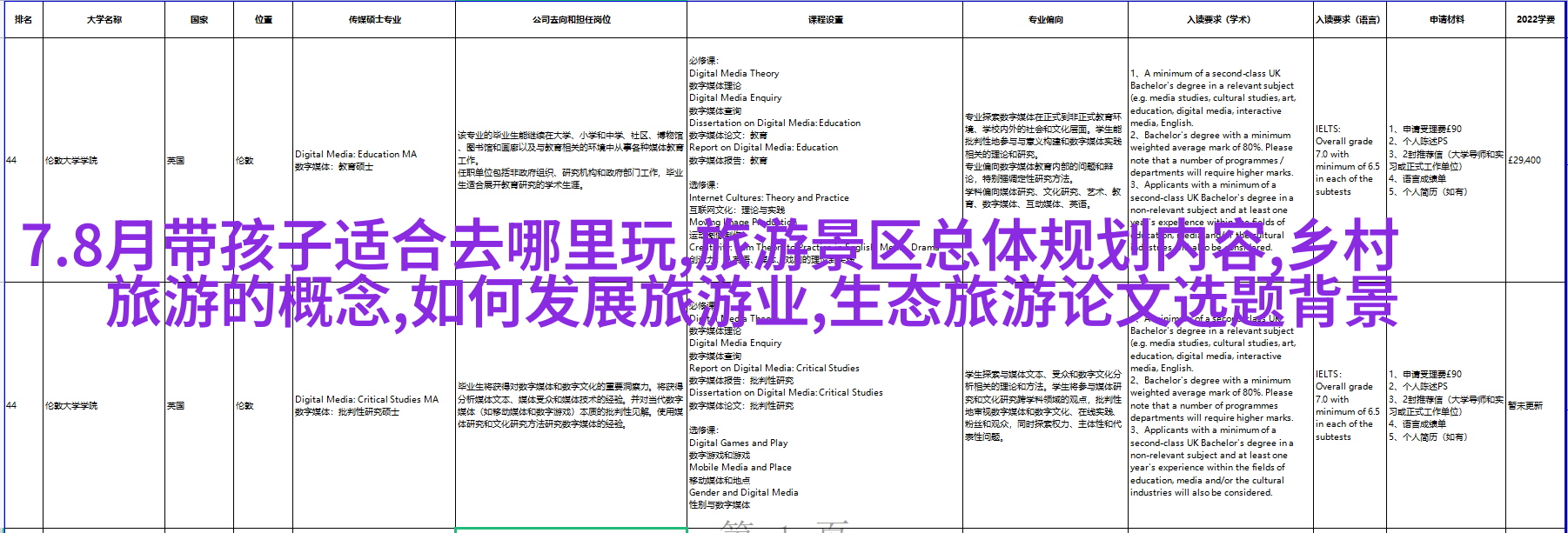Viewport: 1568px width, 533px height.
Task: Select IELTS requirement cell in Critical Studies MA row
Action: pyautogui.click(x=1349, y=405)
